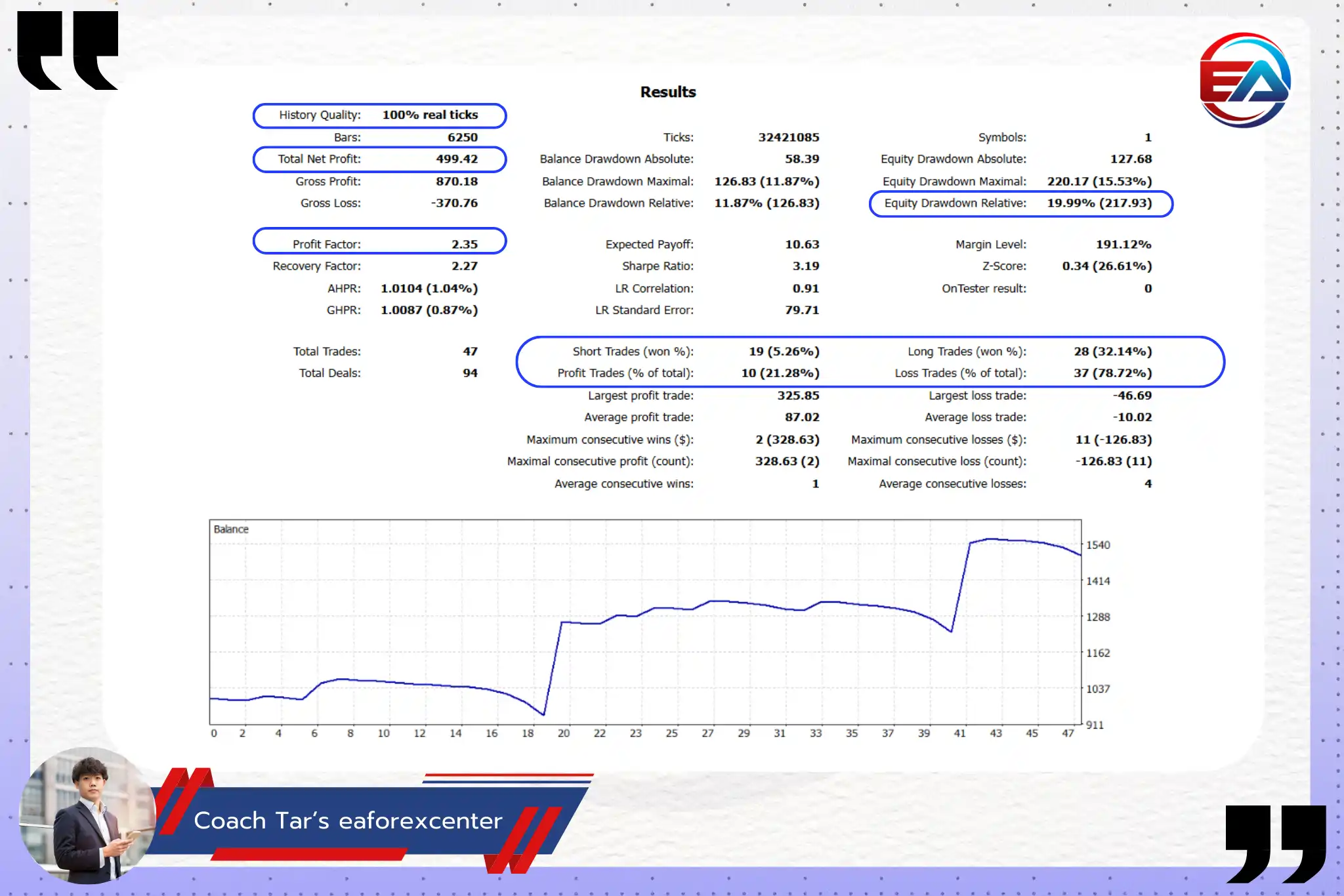Click Equity Drawdown Maximal value 220.17 (15.53%)
The image size is (1344, 896).
tap(1100, 181)
